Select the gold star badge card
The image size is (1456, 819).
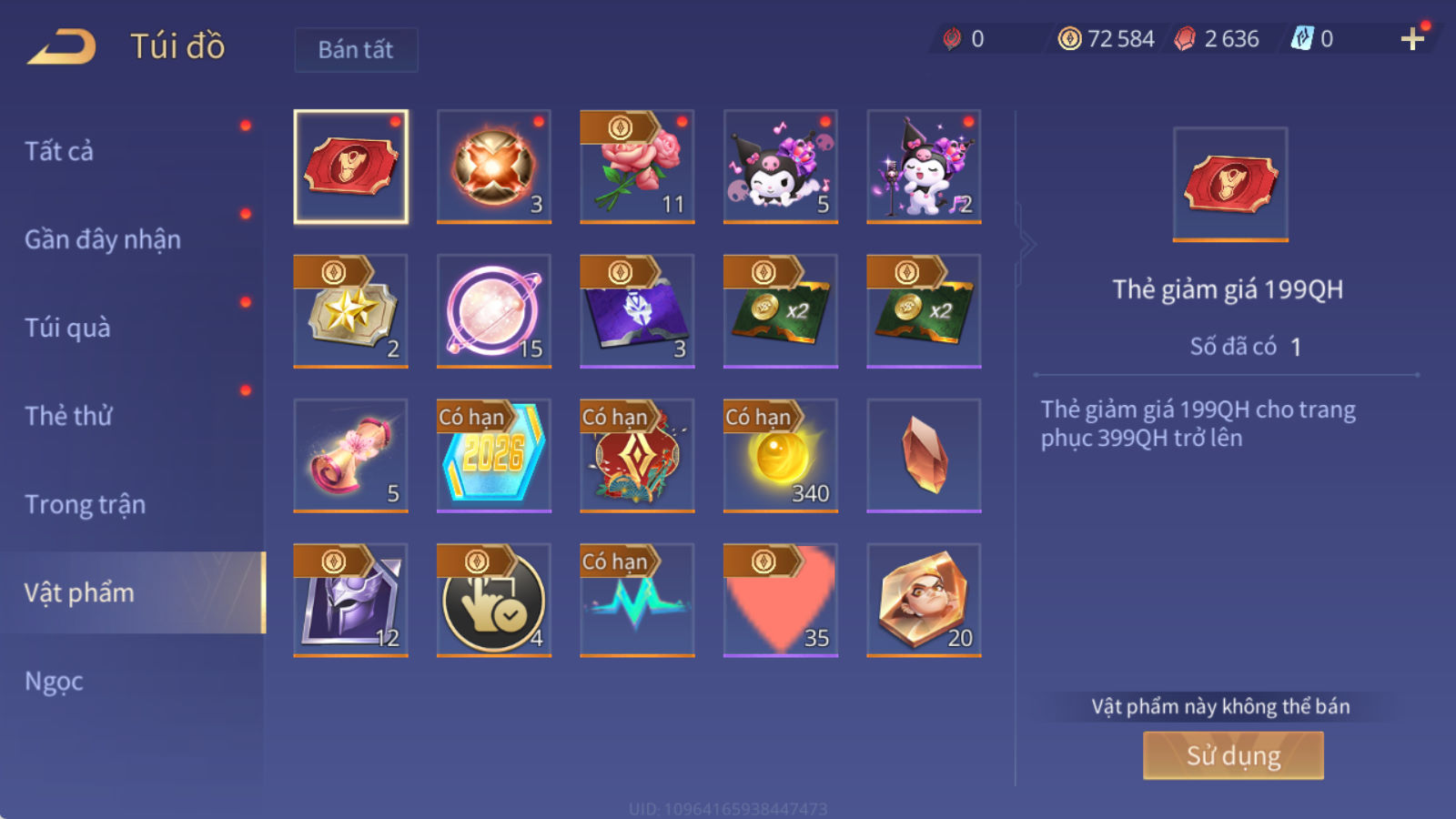[x=351, y=311]
